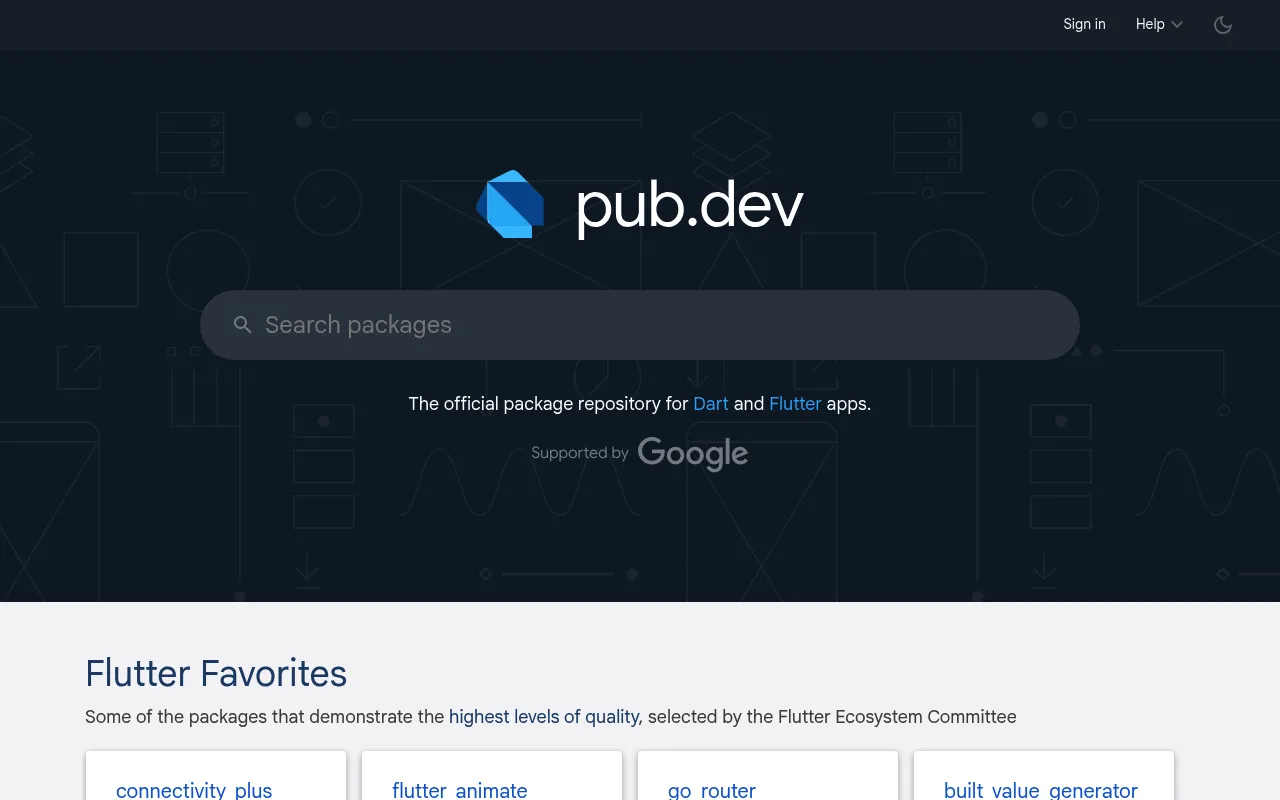Viewport: 1280px width, 800px height.
Task: Open the flutter_animate package
Action: [460, 790]
